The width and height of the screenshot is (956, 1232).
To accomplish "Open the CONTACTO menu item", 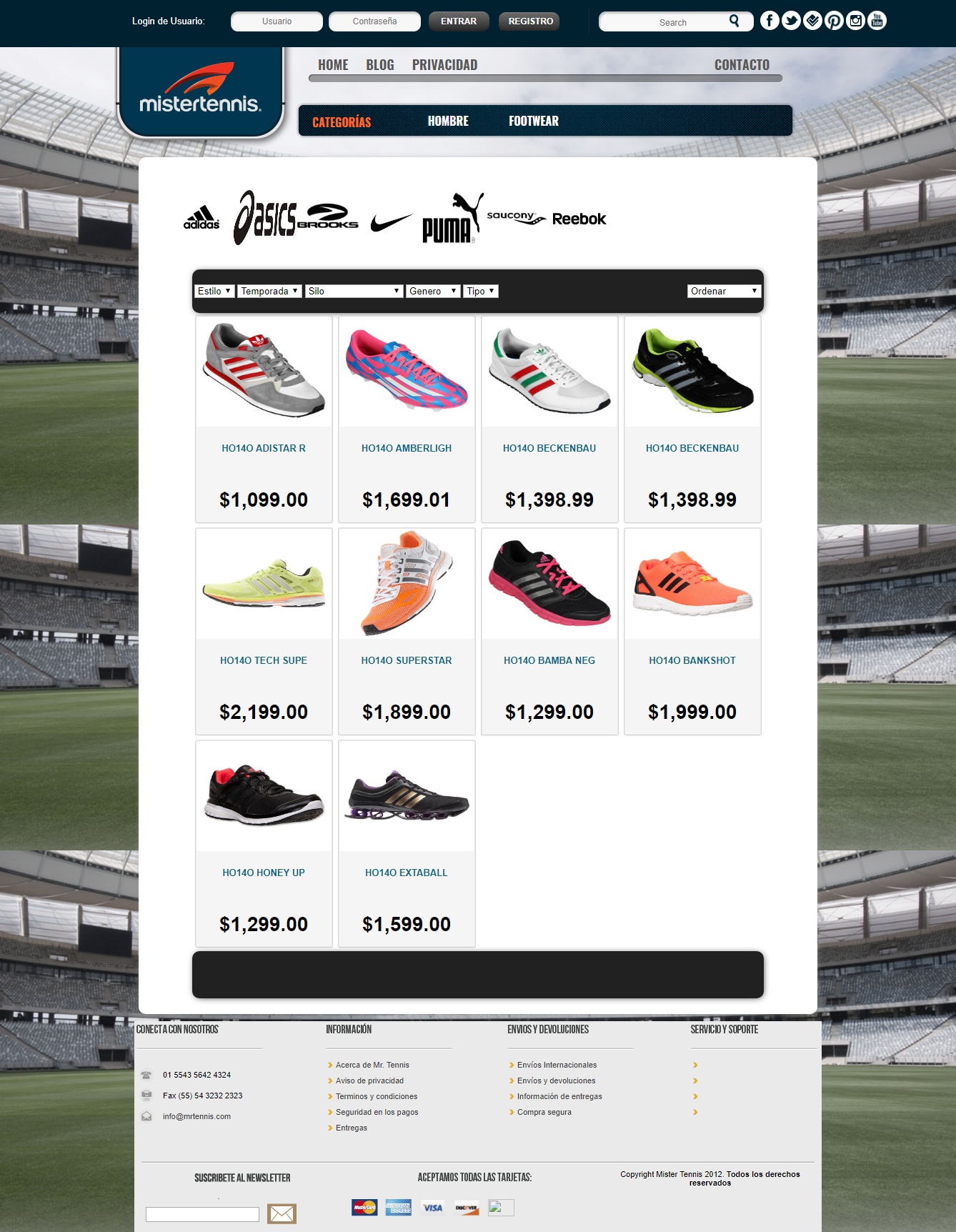I will (742, 65).
